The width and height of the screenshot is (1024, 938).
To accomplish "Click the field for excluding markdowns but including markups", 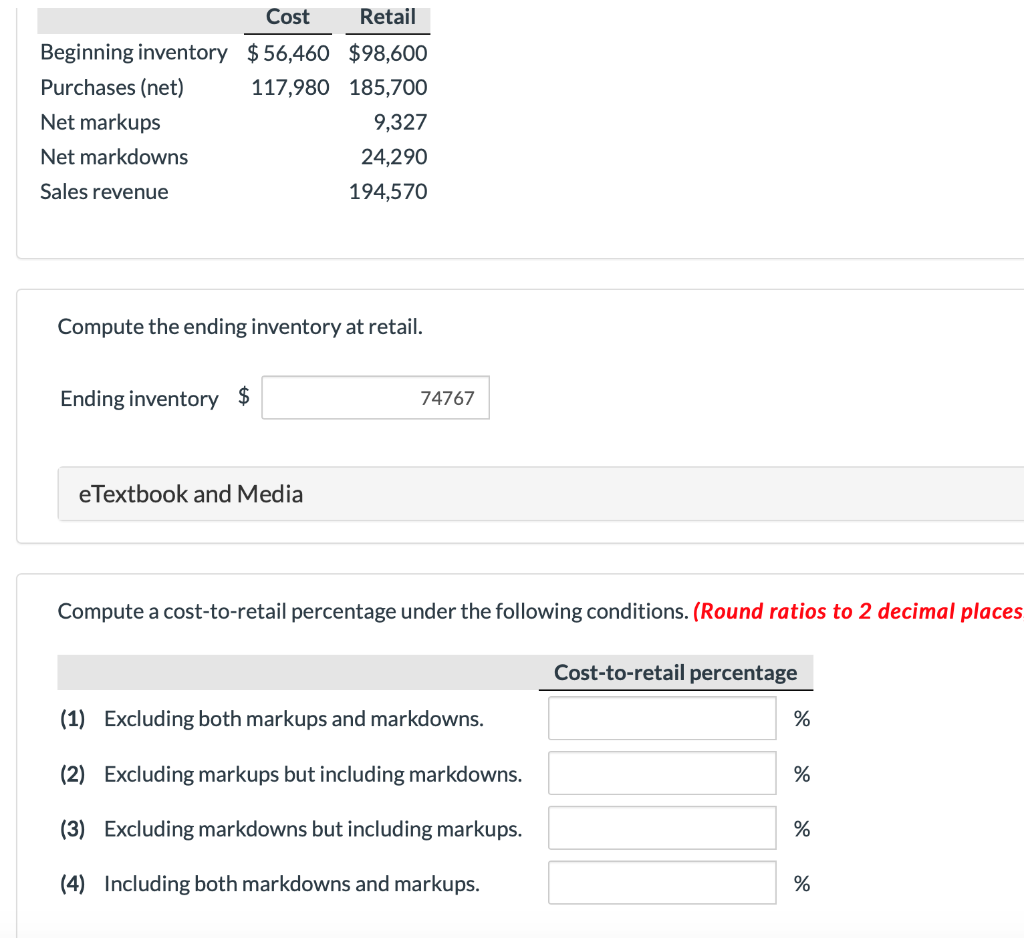I will click(x=661, y=828).
